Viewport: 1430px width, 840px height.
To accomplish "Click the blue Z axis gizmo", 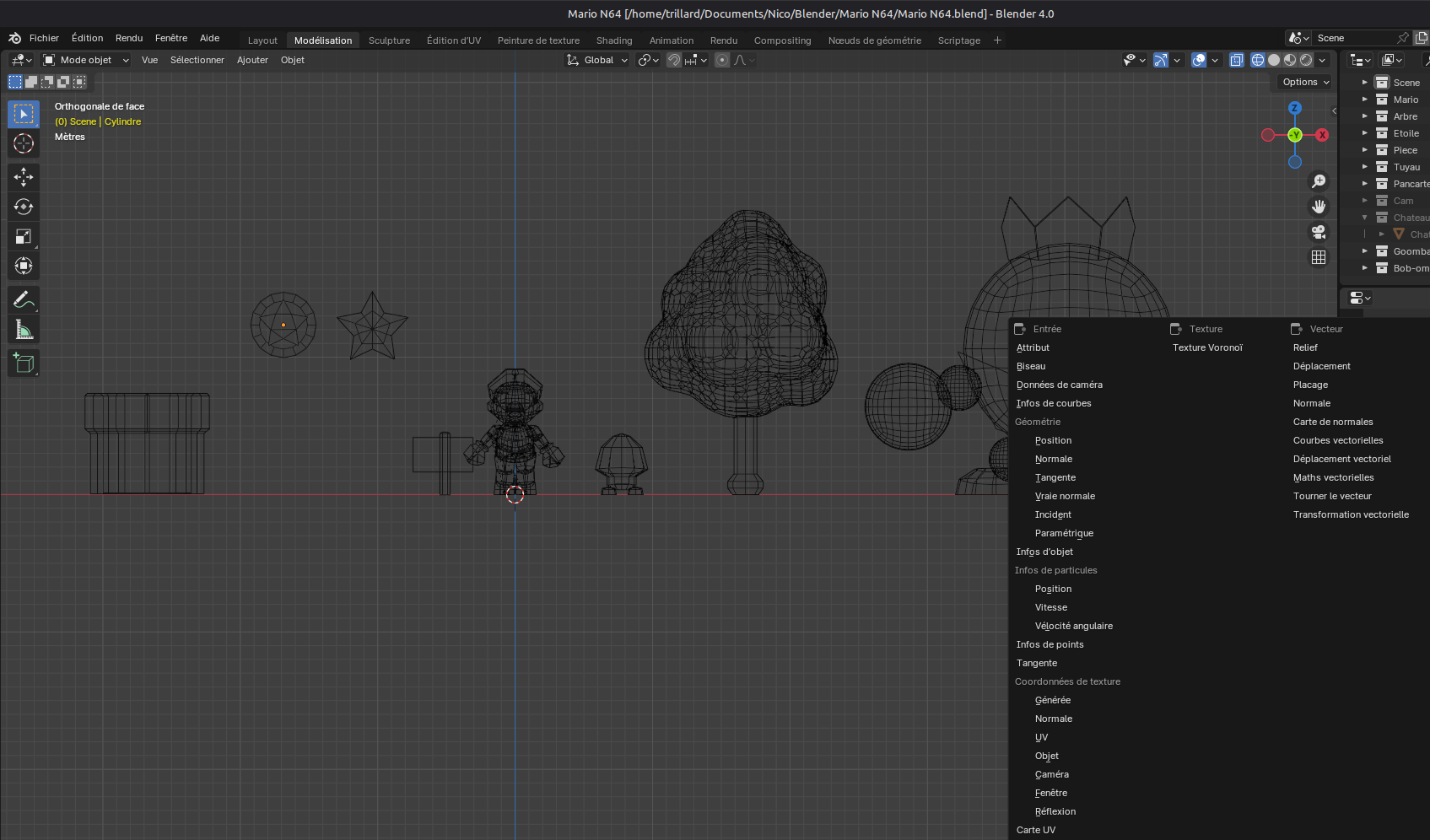I will tap(1295, 108).
